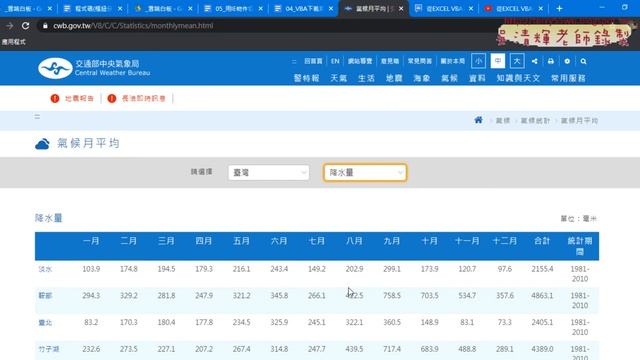This screenshot has width=640, height=360.
Task: Click the 回首頁 link
Action: coord(313,61)
